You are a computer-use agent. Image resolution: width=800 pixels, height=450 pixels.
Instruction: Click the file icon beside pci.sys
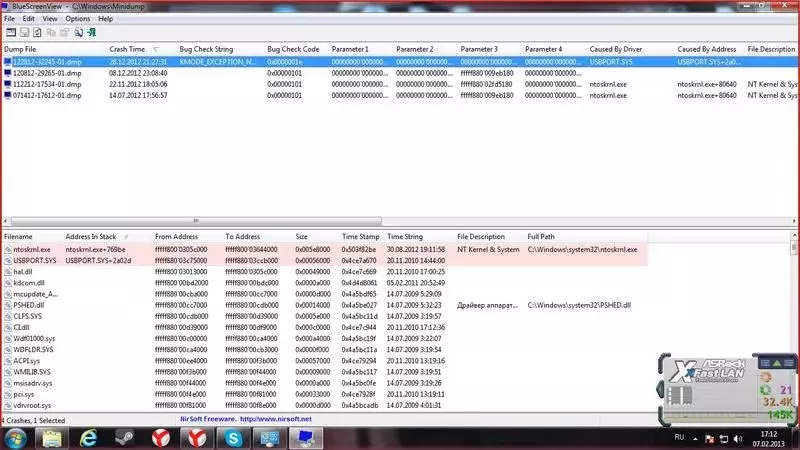tap(8, 394)
